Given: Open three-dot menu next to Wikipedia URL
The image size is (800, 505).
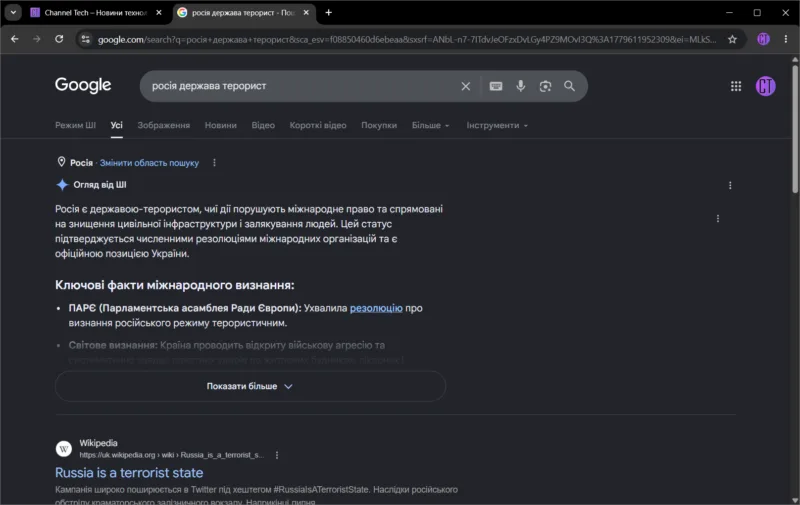Looking at the screenshot, I should (x=277, y=455).
